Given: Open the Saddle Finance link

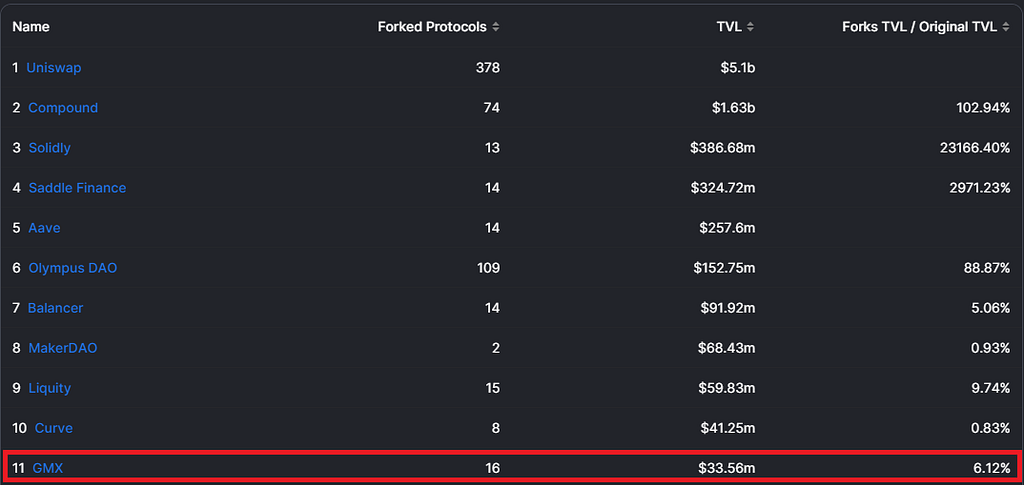Looking at the screenshot, I should (x=77, y=188).
